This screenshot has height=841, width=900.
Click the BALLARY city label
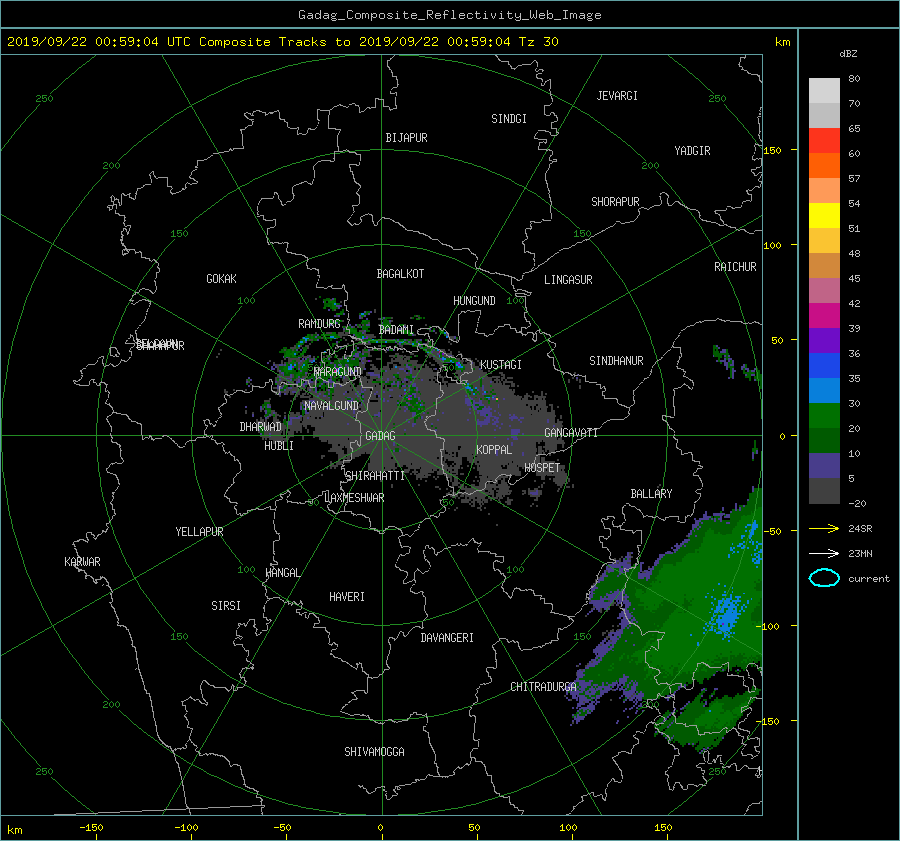click(x=651, y=494)
